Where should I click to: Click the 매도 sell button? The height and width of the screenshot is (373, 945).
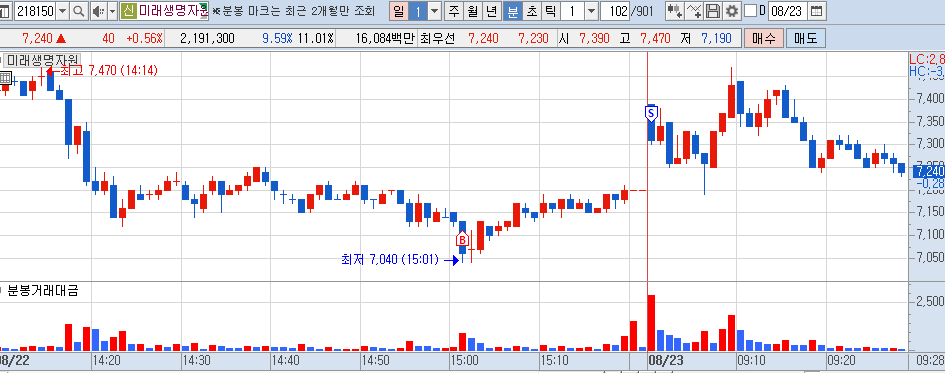[806, 39]
